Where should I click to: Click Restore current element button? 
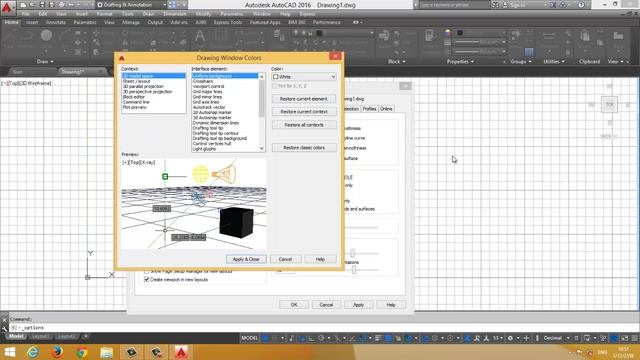coord(304,99)
